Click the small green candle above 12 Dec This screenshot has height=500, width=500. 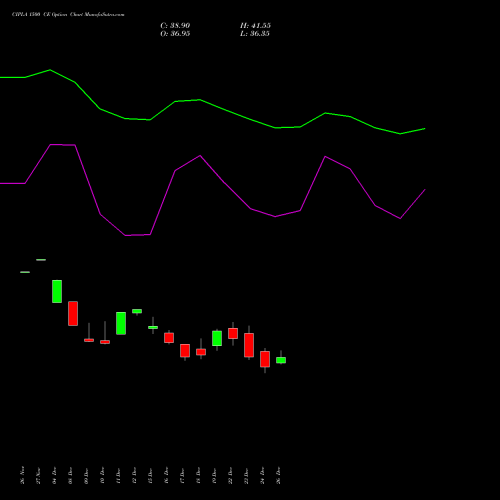coord(137,311)
